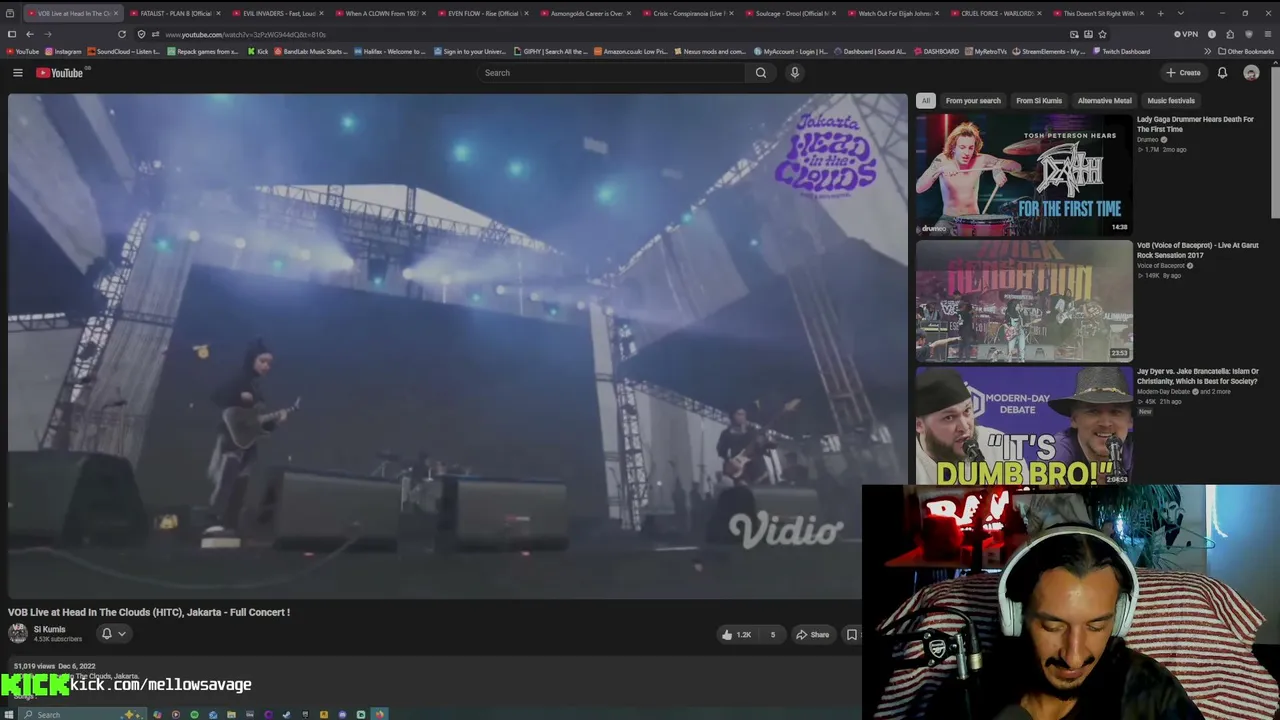This screenshot has height=720, width=1280.
Task: Reload the page in browser toolbar
Action: click(122, 34)
